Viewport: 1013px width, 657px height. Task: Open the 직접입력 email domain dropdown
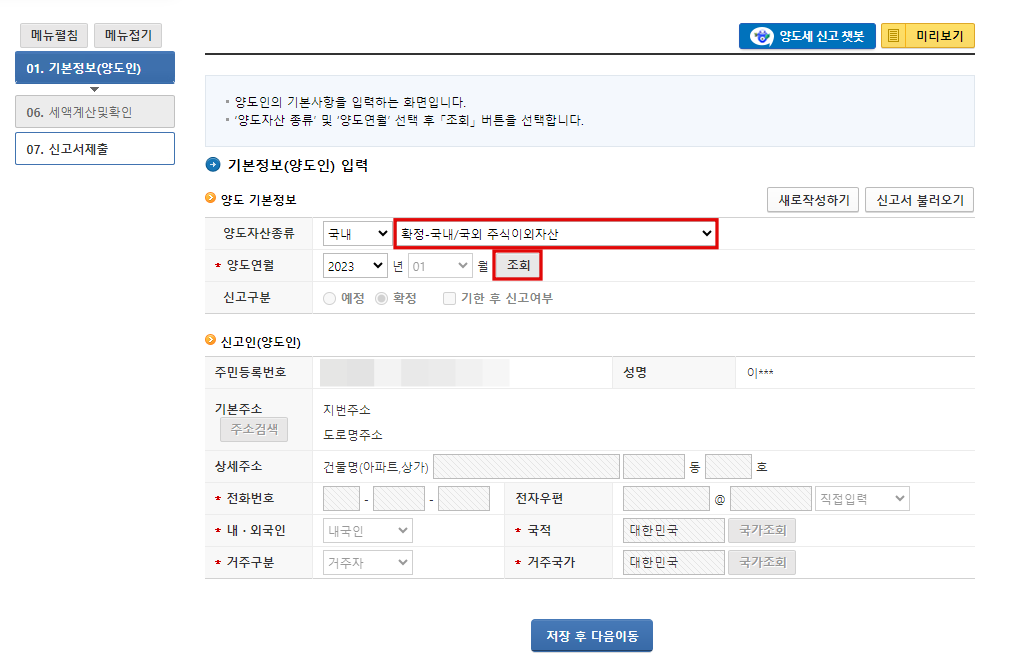point(860,498)
